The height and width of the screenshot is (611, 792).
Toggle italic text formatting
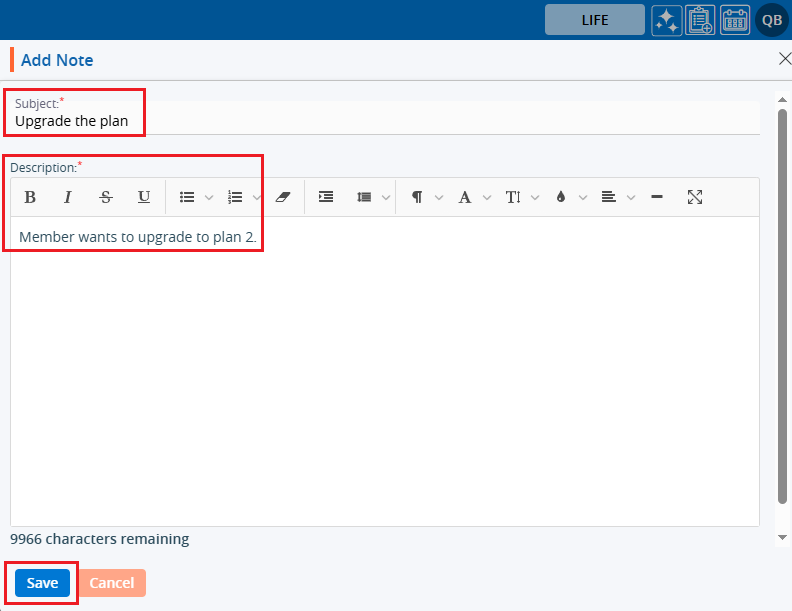[x=68, y=197]
